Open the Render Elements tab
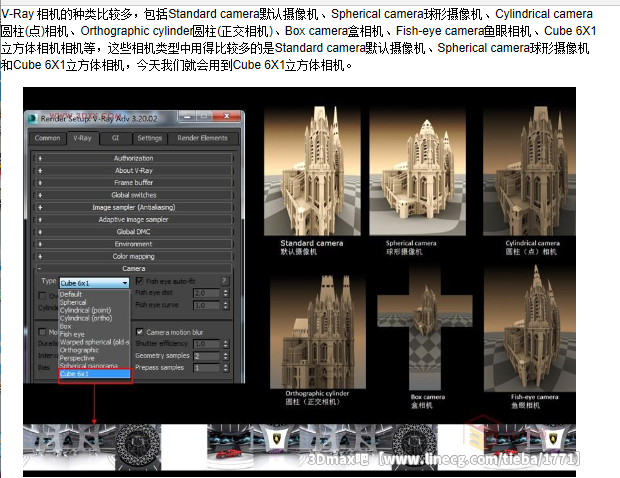Viewport: 620px width, 478px height. tap(202, 138)
